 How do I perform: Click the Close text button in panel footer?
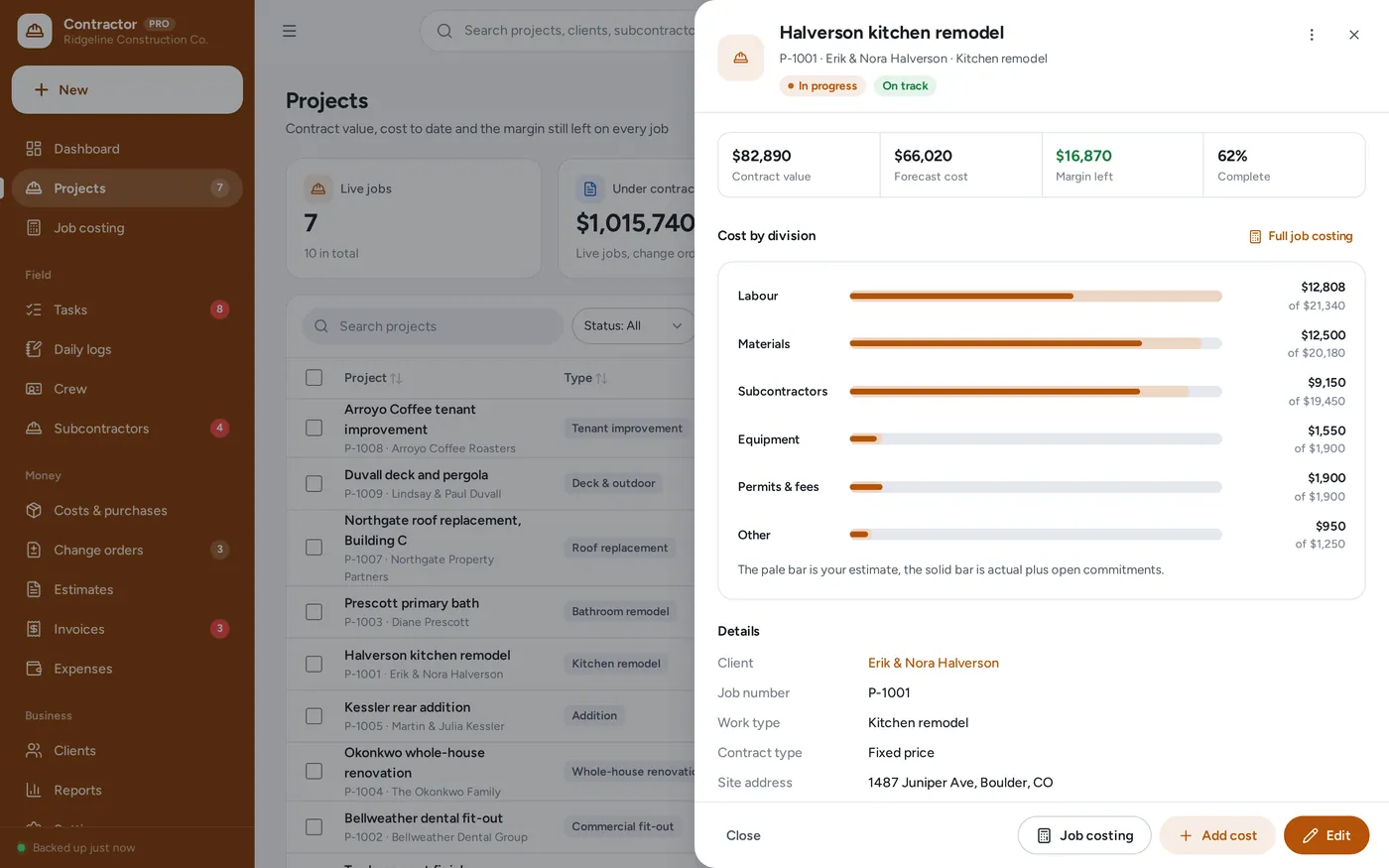pyautogui.click(x=743, y=835)
